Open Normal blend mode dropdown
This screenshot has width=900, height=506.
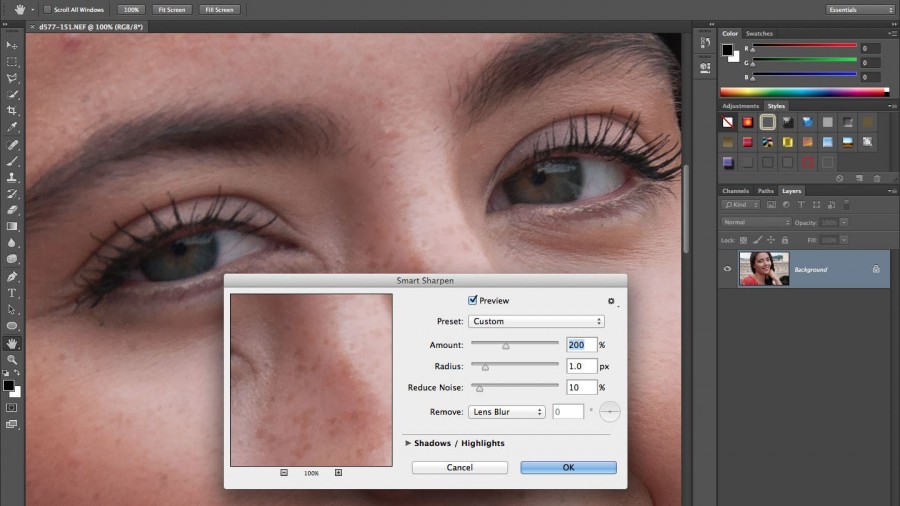tap(755, 223)
